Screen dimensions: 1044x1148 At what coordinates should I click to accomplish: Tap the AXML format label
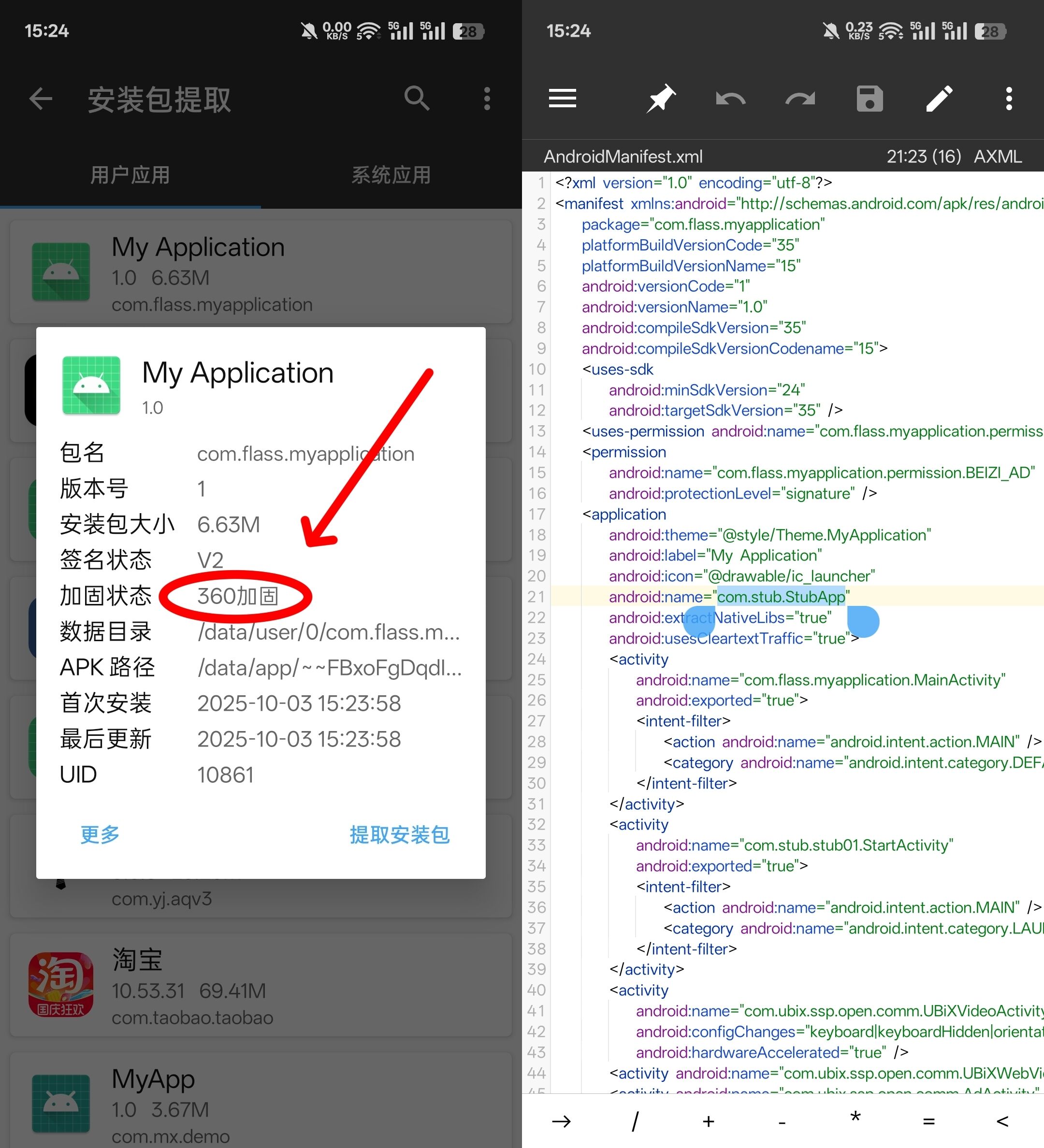[x=998, y=157]
